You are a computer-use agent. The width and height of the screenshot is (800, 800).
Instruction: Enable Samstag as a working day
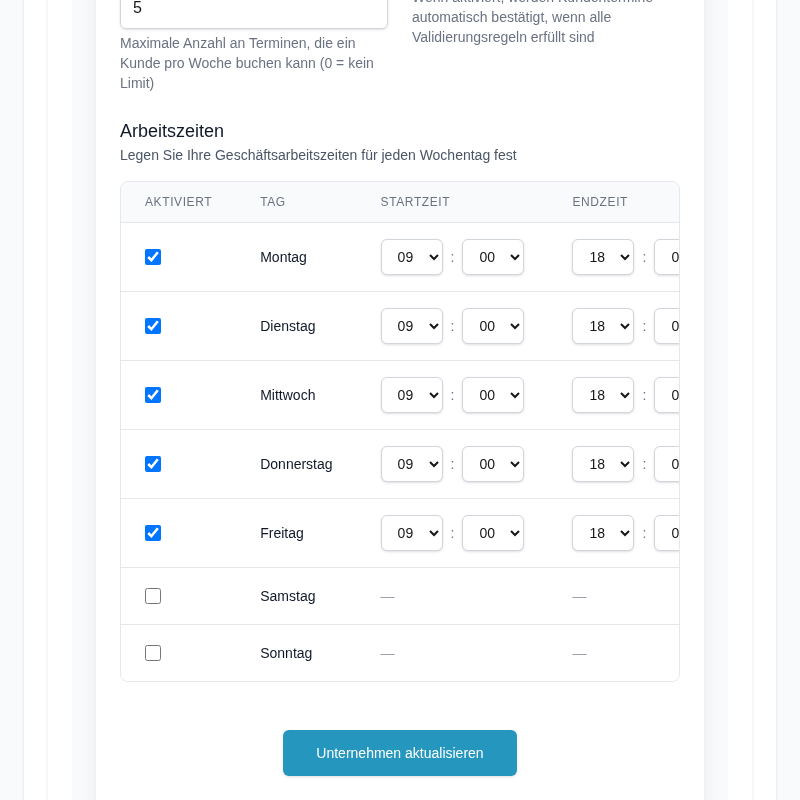[153, 596]
